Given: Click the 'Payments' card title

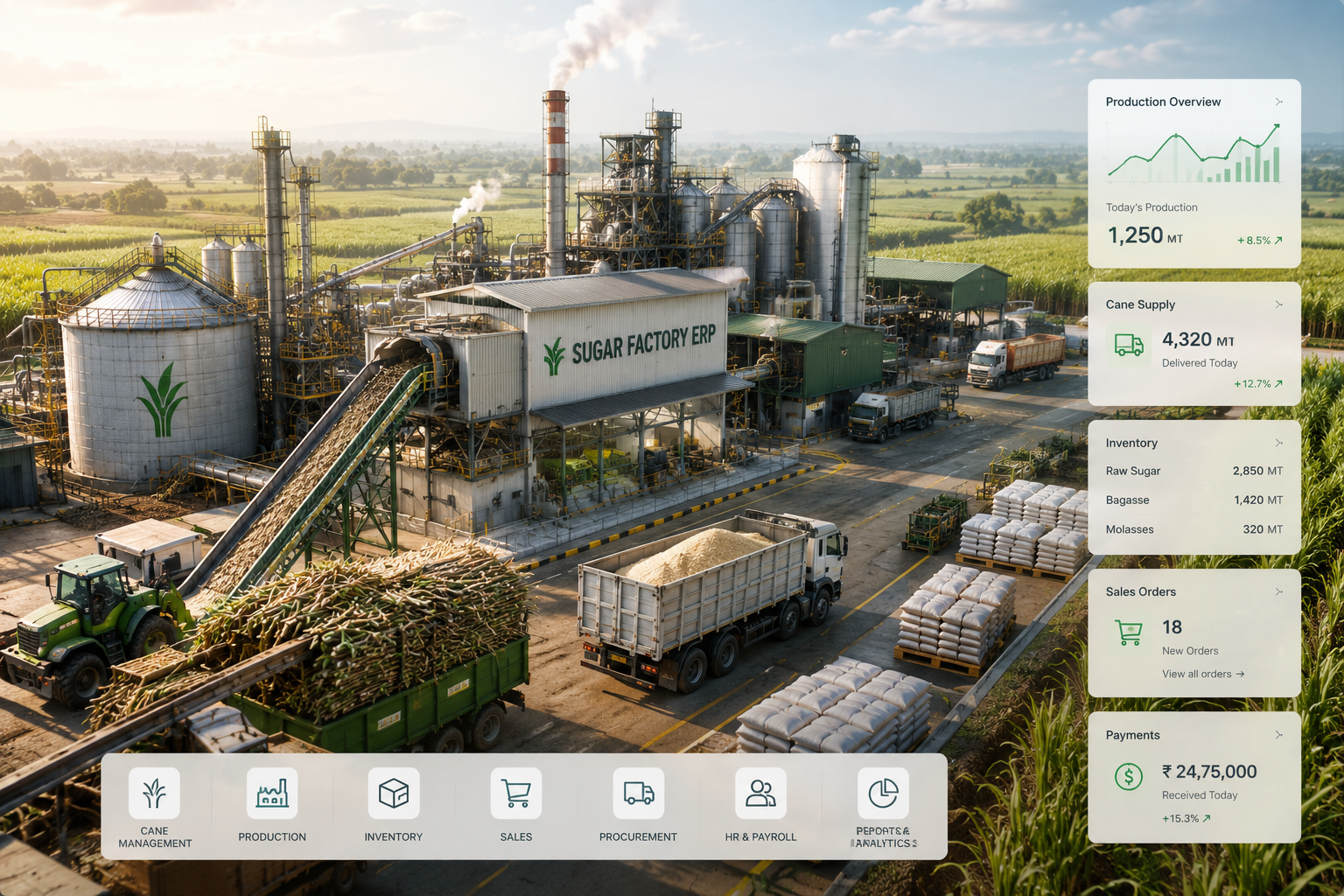Looking at the screenshot, I should pos(1132,735).
